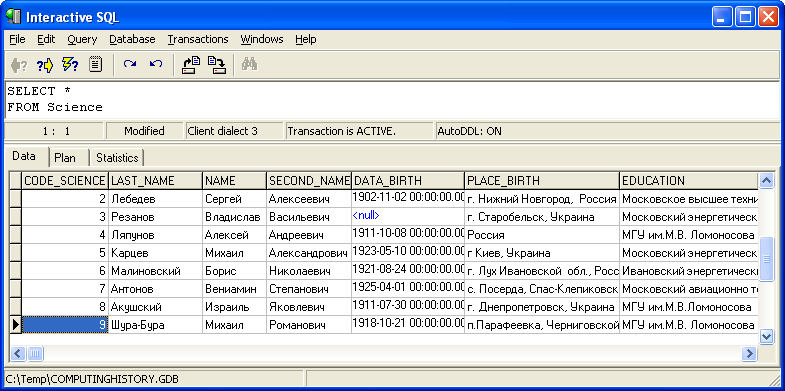Click the Previous query arrow icon
785x391 pixels.
pyautogui.click(x=19, y=65)
